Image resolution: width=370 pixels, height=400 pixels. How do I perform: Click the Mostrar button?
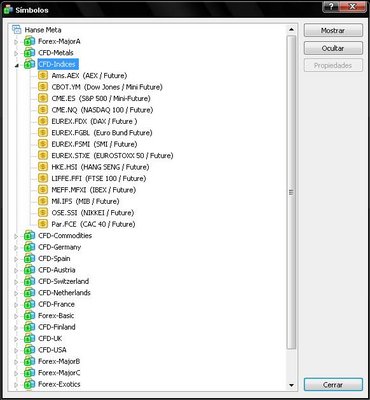click(x=333, y=30)
